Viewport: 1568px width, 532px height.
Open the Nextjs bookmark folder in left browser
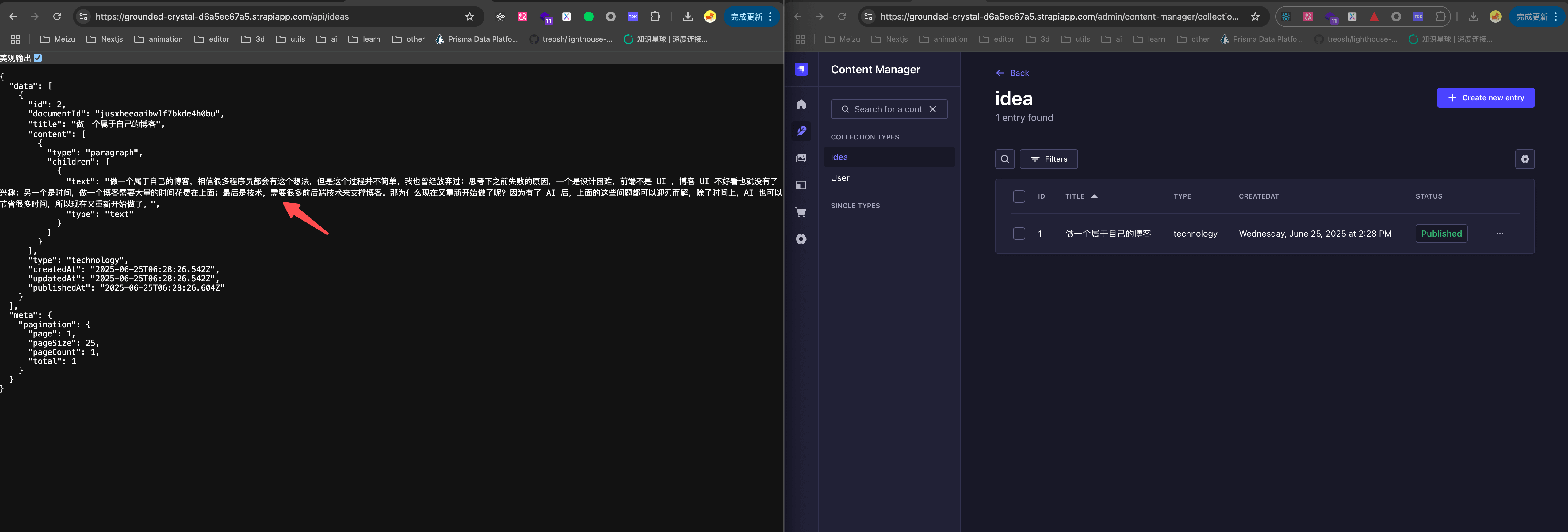point(105,39)
